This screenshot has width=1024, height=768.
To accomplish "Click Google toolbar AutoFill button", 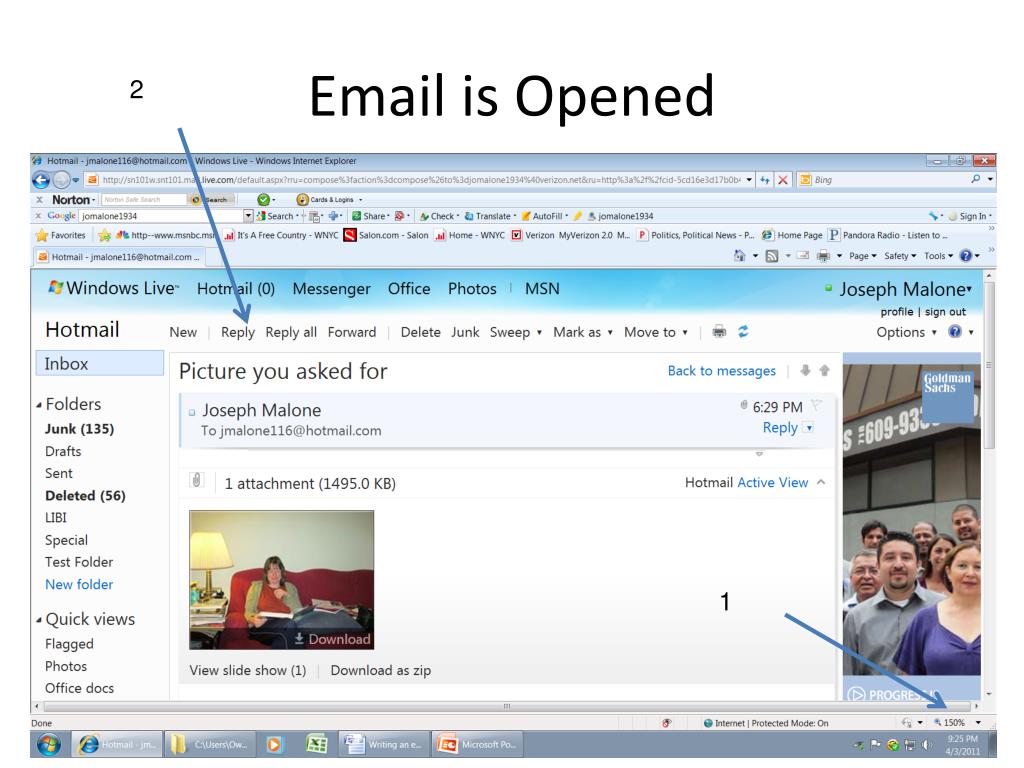I will (542, 216).
